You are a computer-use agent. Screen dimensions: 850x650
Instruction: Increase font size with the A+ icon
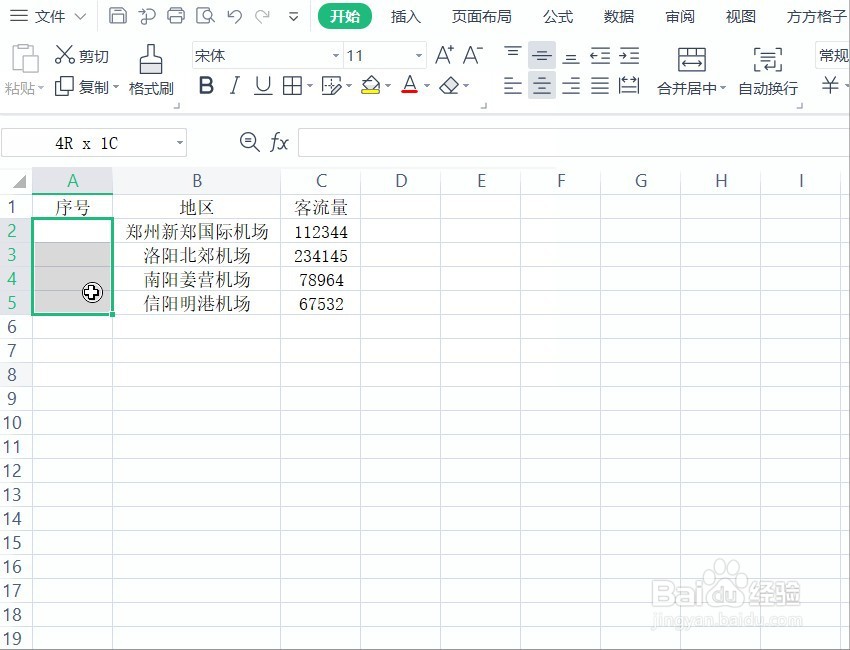[x=444, y=55]
